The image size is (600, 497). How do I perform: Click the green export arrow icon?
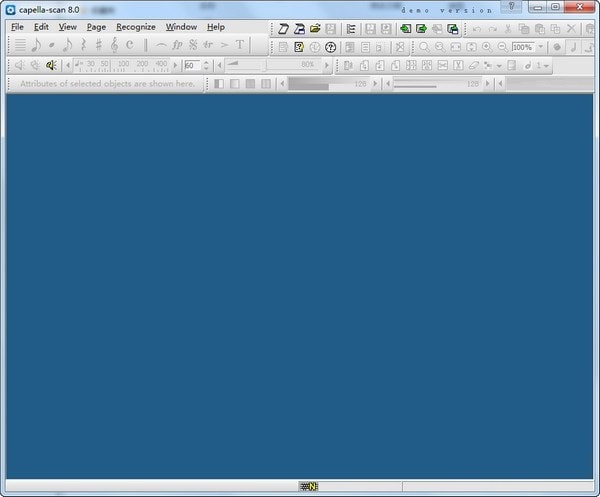(x=421, y=29)
